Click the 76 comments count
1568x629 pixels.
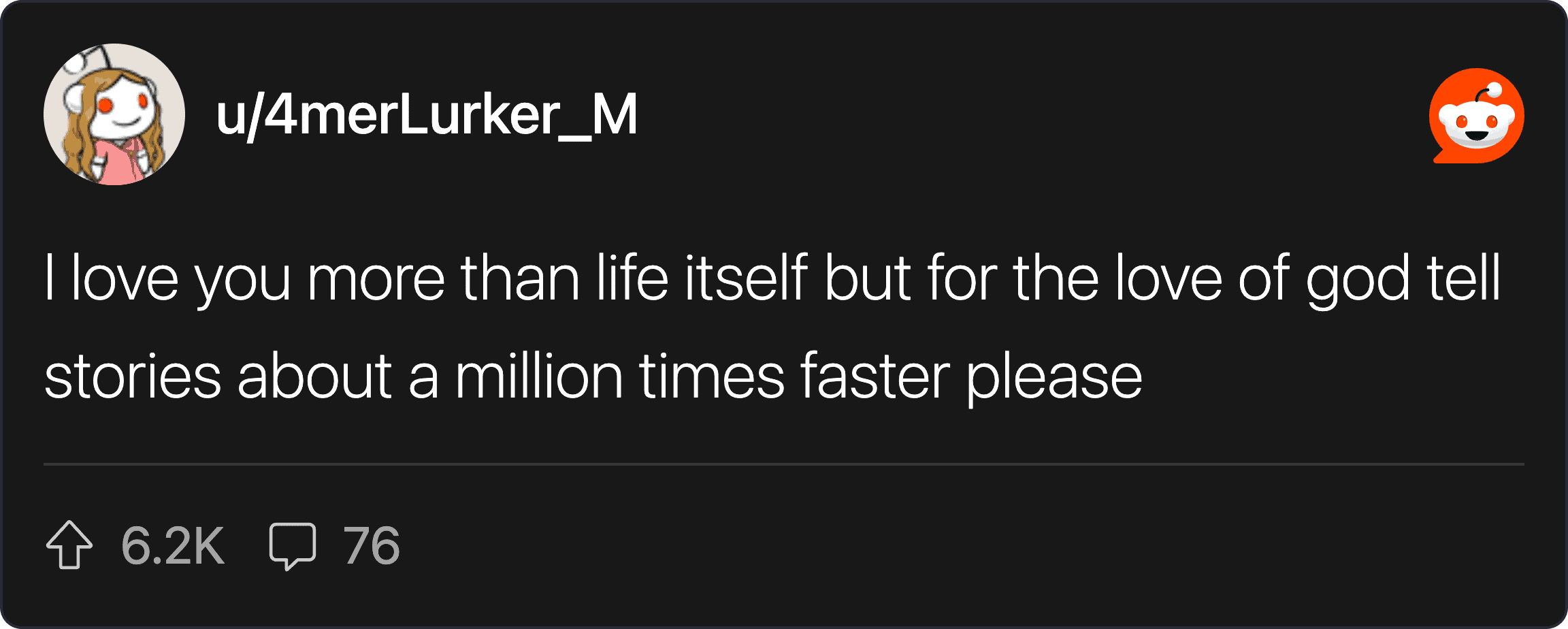point(372,546)
